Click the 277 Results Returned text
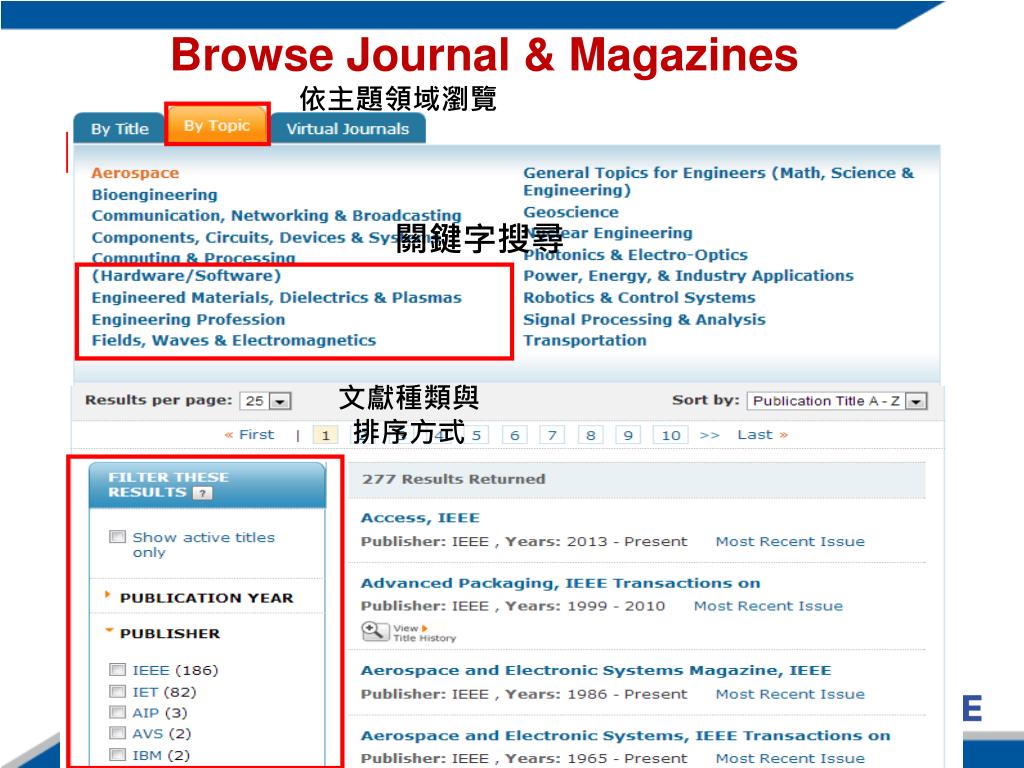1024x768 pixels. 454,479
